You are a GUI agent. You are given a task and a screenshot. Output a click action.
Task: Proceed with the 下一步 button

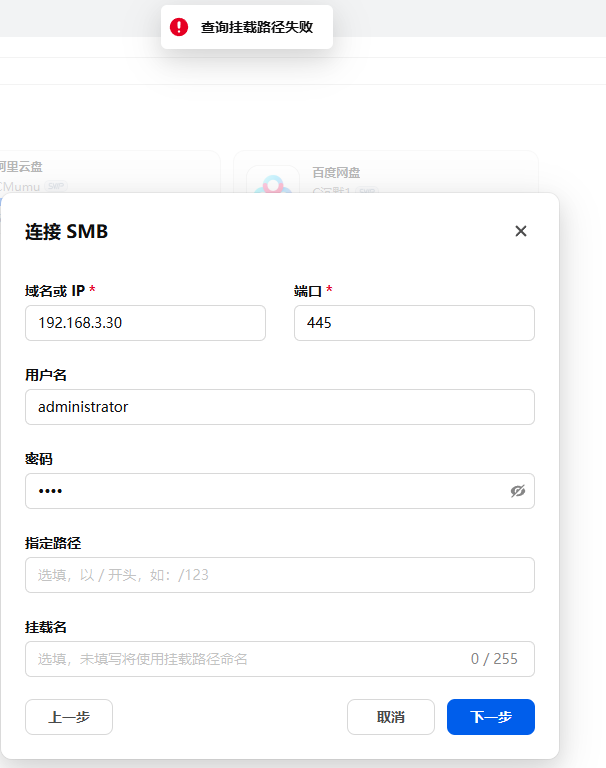491,717
